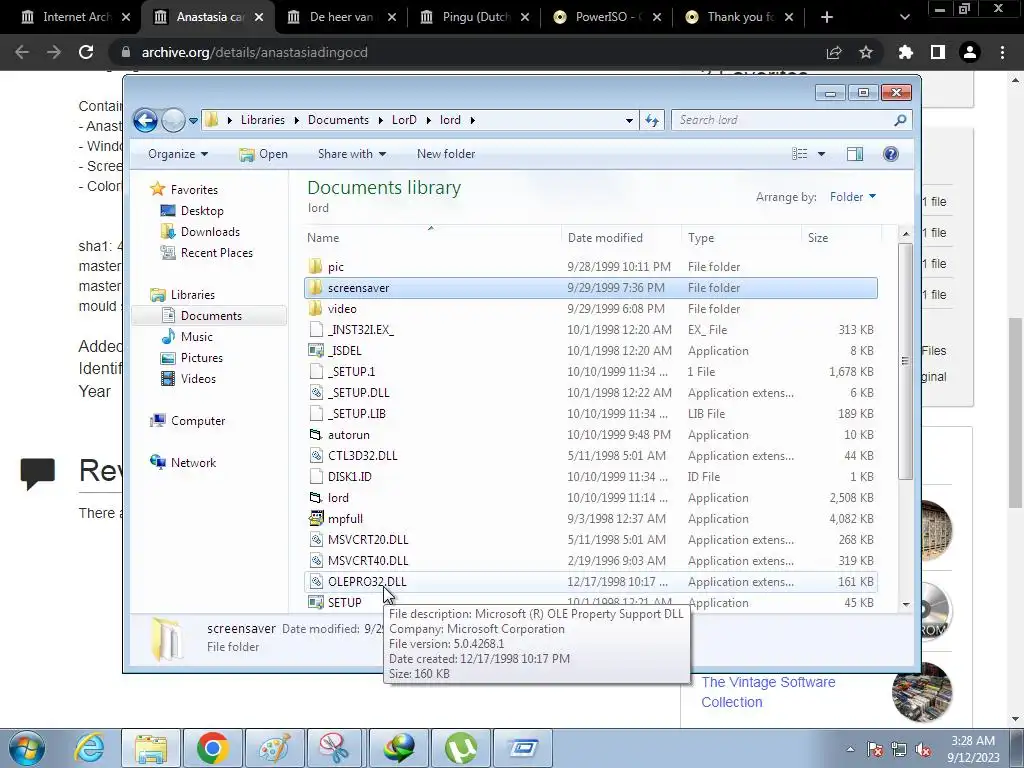Select the SETUP application icon
This screenshot has height=768, width=1024.
pyautogui.click(x=316, y=603)
